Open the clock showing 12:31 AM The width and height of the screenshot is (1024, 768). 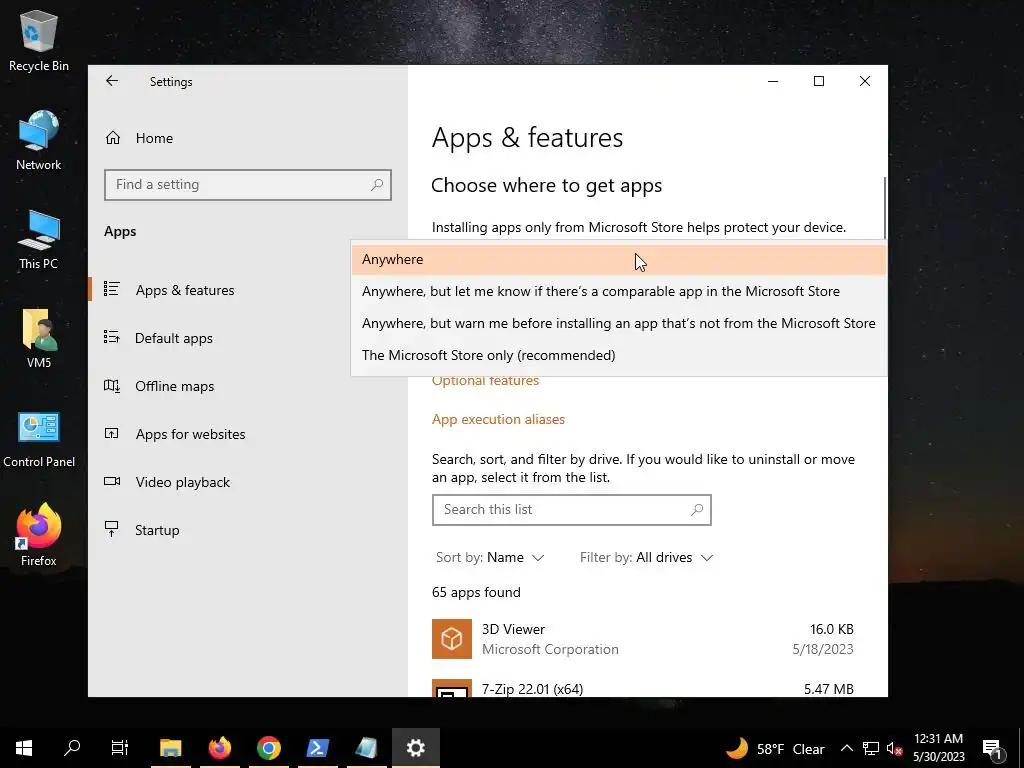tap(938, 748)
